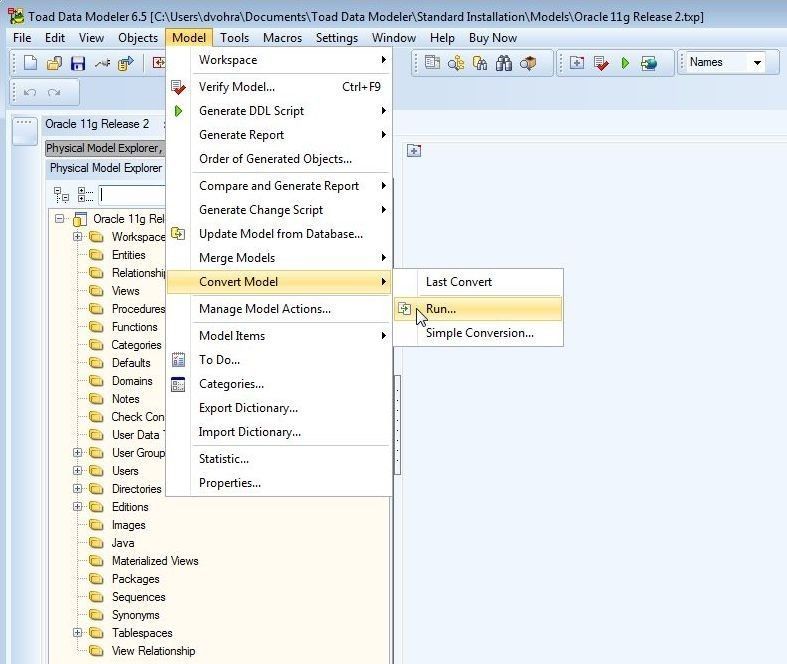
Task: Click Order of Generated Objects... entry
Action: 279,159
